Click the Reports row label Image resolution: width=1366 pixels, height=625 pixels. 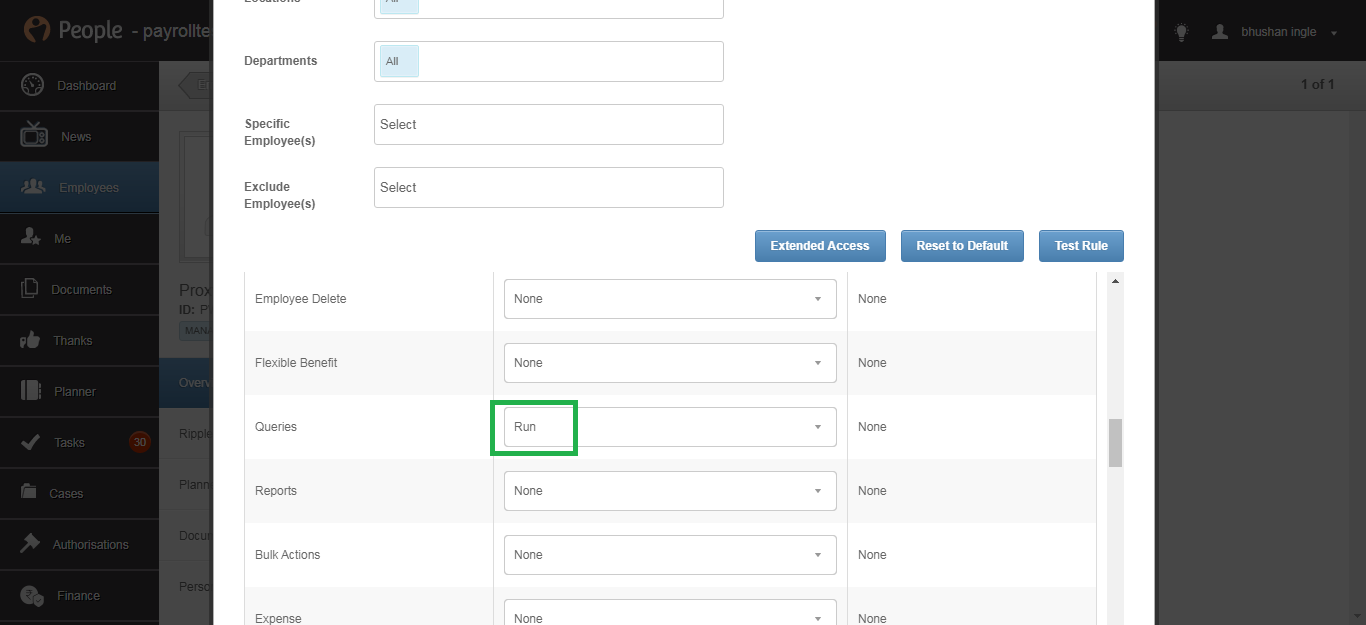tap(276, 491)
